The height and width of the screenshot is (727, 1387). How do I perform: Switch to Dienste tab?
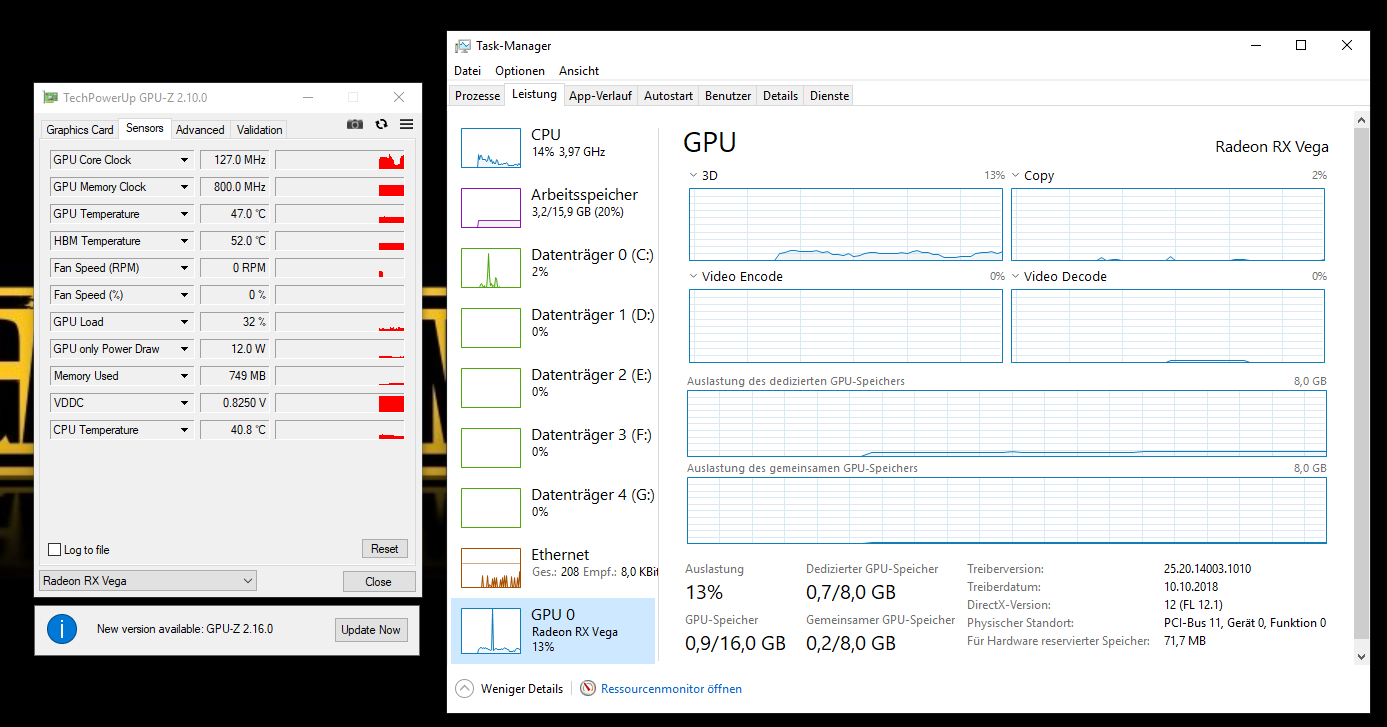click(829, 96)
